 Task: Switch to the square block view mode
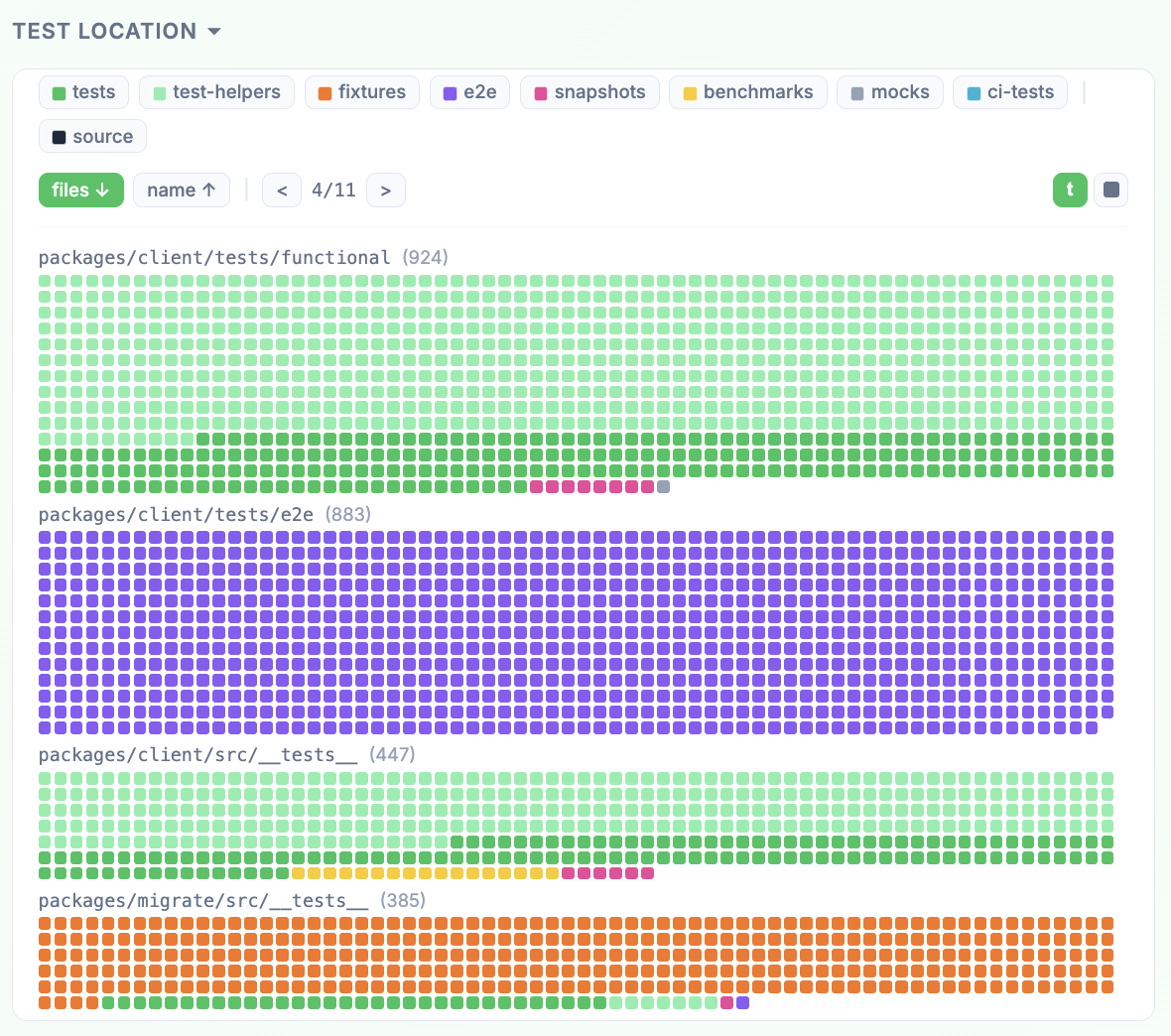(x=1111, y=190)
